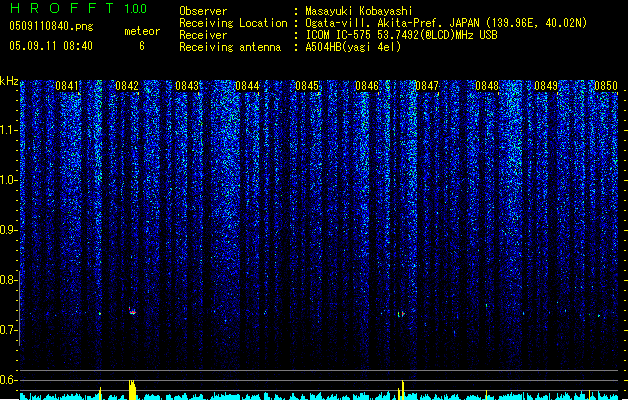
Task: Click the 0841 time marker
Action: click(x=67, y=86)
